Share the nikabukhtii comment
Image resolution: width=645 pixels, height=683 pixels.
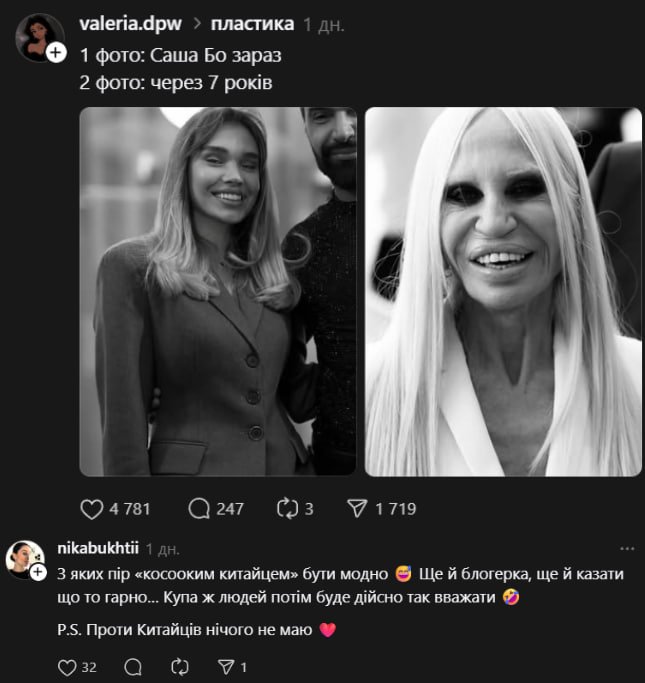coord(226,667)
